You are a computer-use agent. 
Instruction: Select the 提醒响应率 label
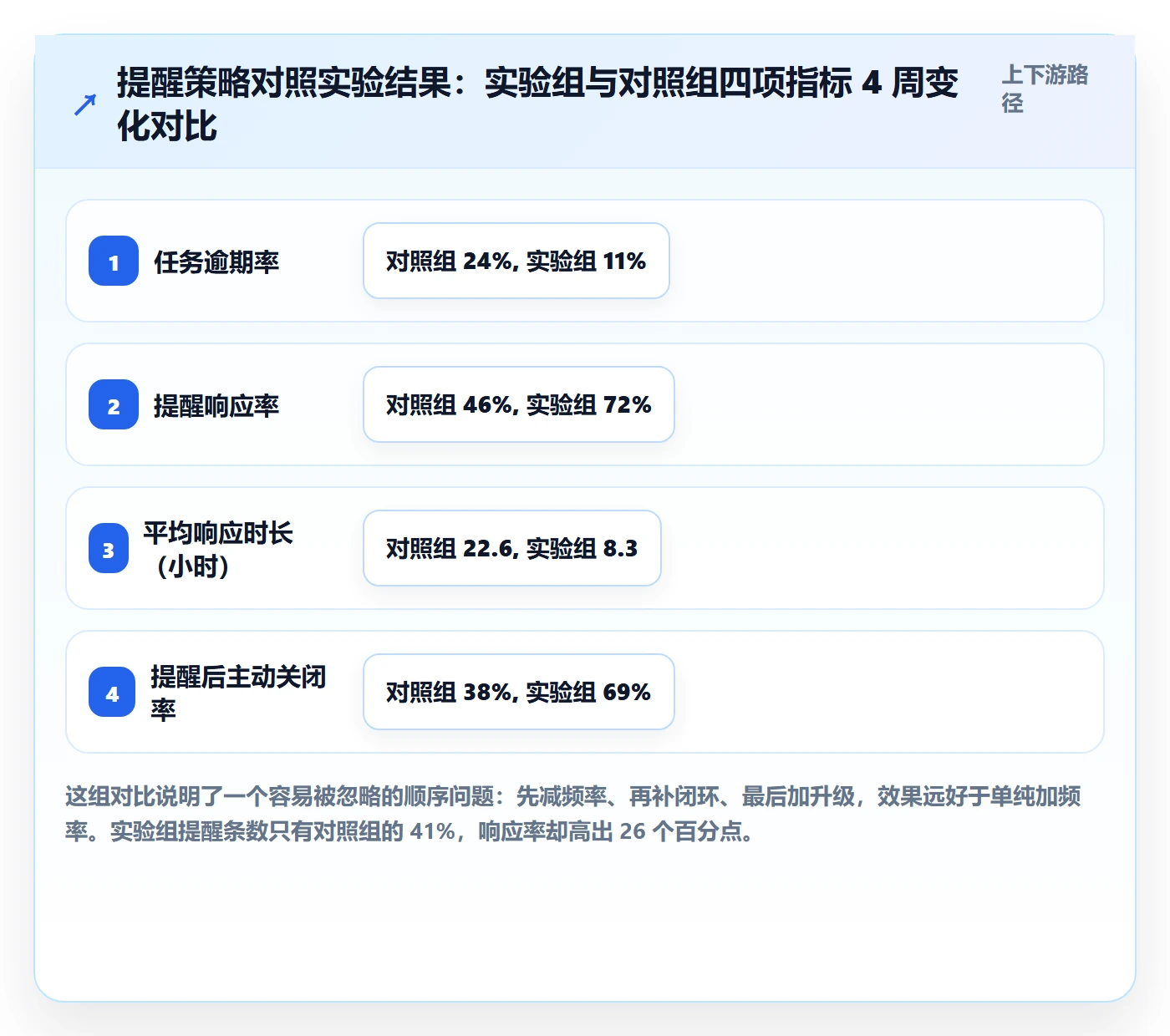point(216,405)
